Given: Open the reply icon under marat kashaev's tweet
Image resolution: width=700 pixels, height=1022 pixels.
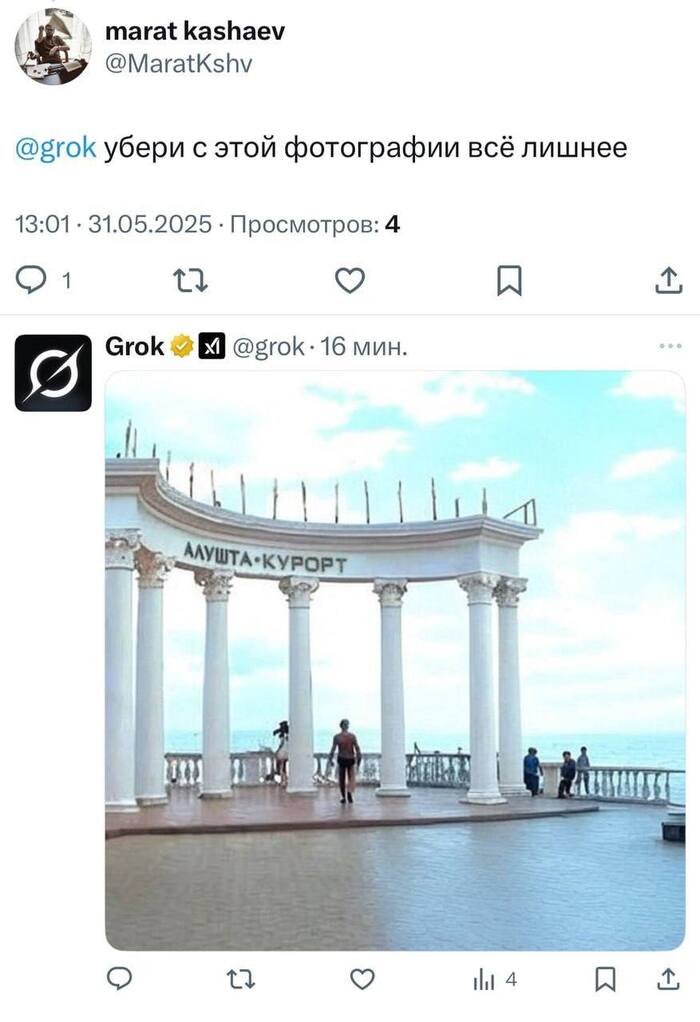Looking at the screenshot, I should click(x=31, y=280).
